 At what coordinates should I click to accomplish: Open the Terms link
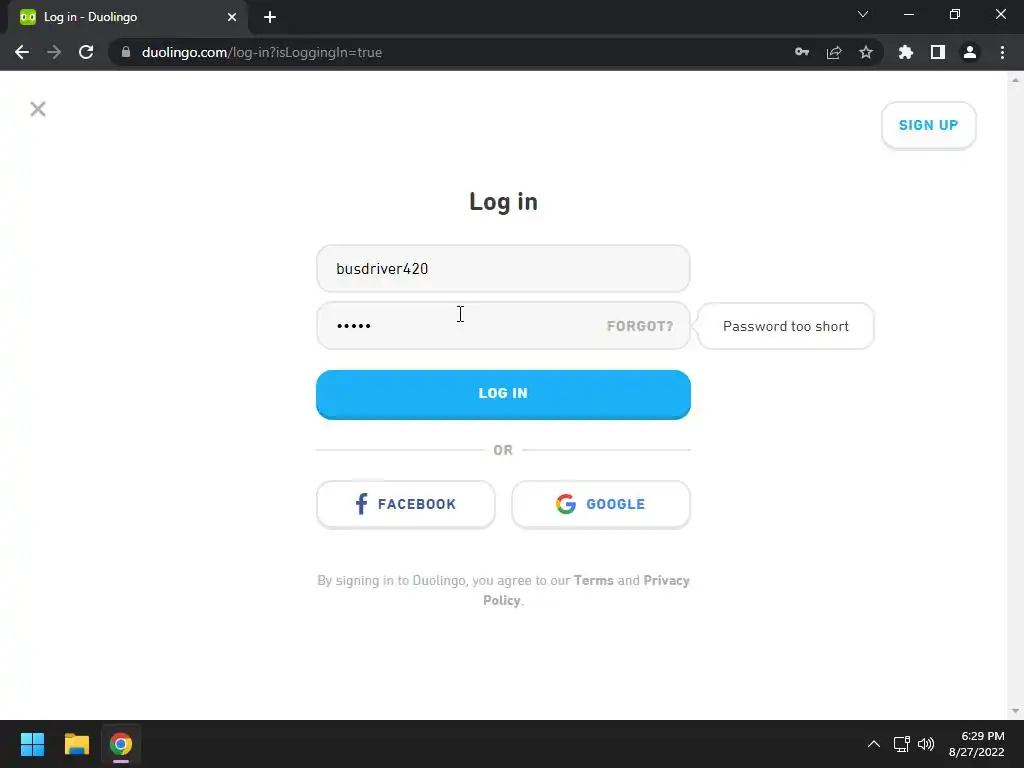(593, 581)
